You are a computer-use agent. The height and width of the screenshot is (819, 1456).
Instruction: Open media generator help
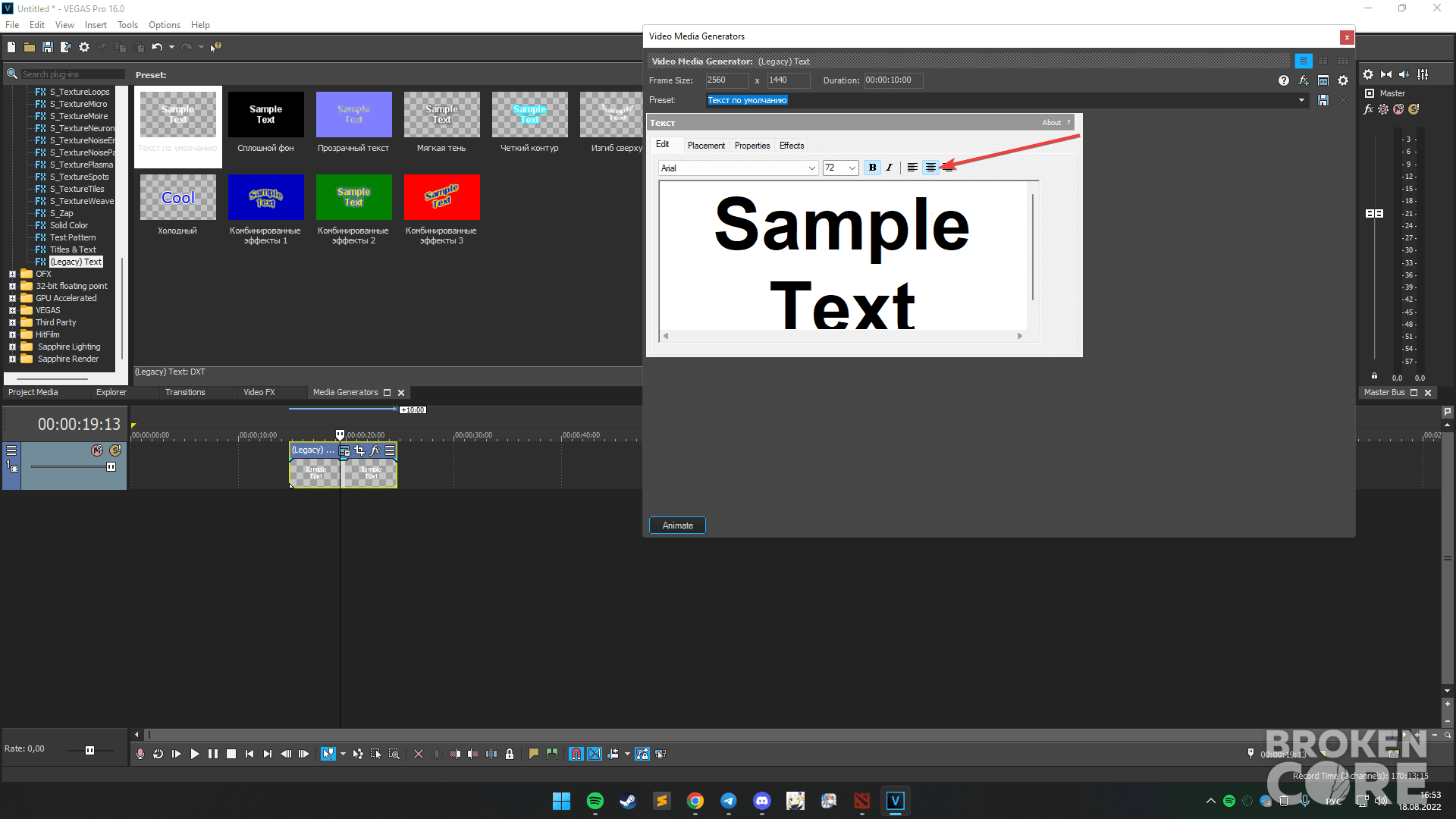click(x=1283, y=80)
